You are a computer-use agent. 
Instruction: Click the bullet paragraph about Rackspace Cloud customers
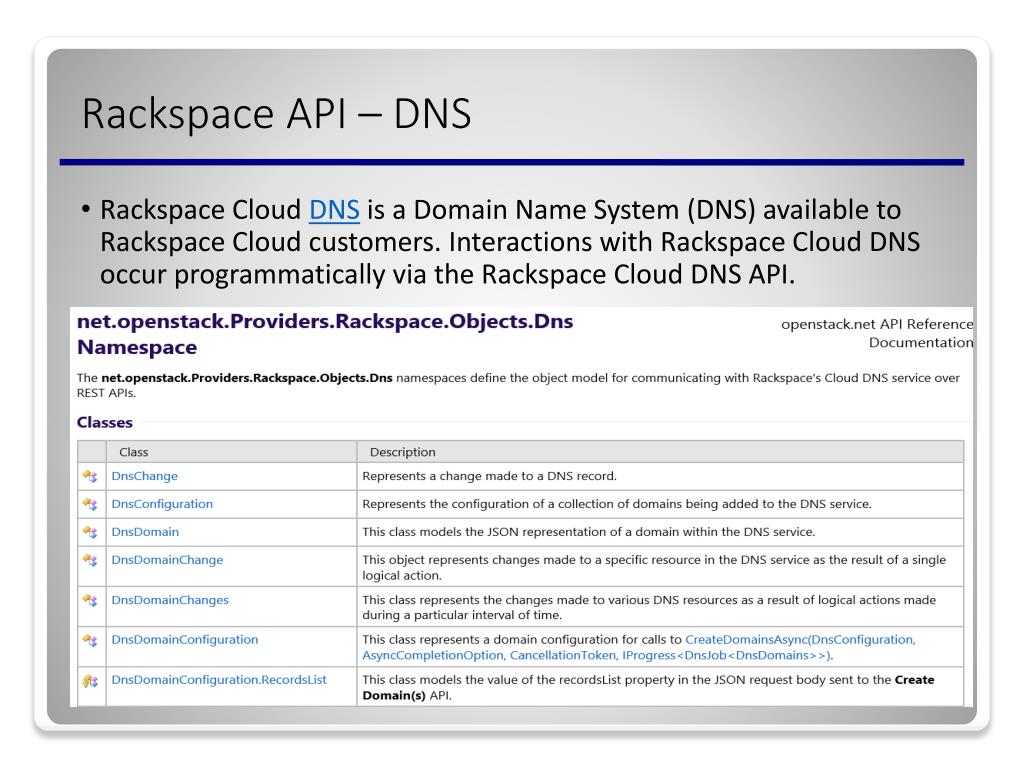(509, 242)
